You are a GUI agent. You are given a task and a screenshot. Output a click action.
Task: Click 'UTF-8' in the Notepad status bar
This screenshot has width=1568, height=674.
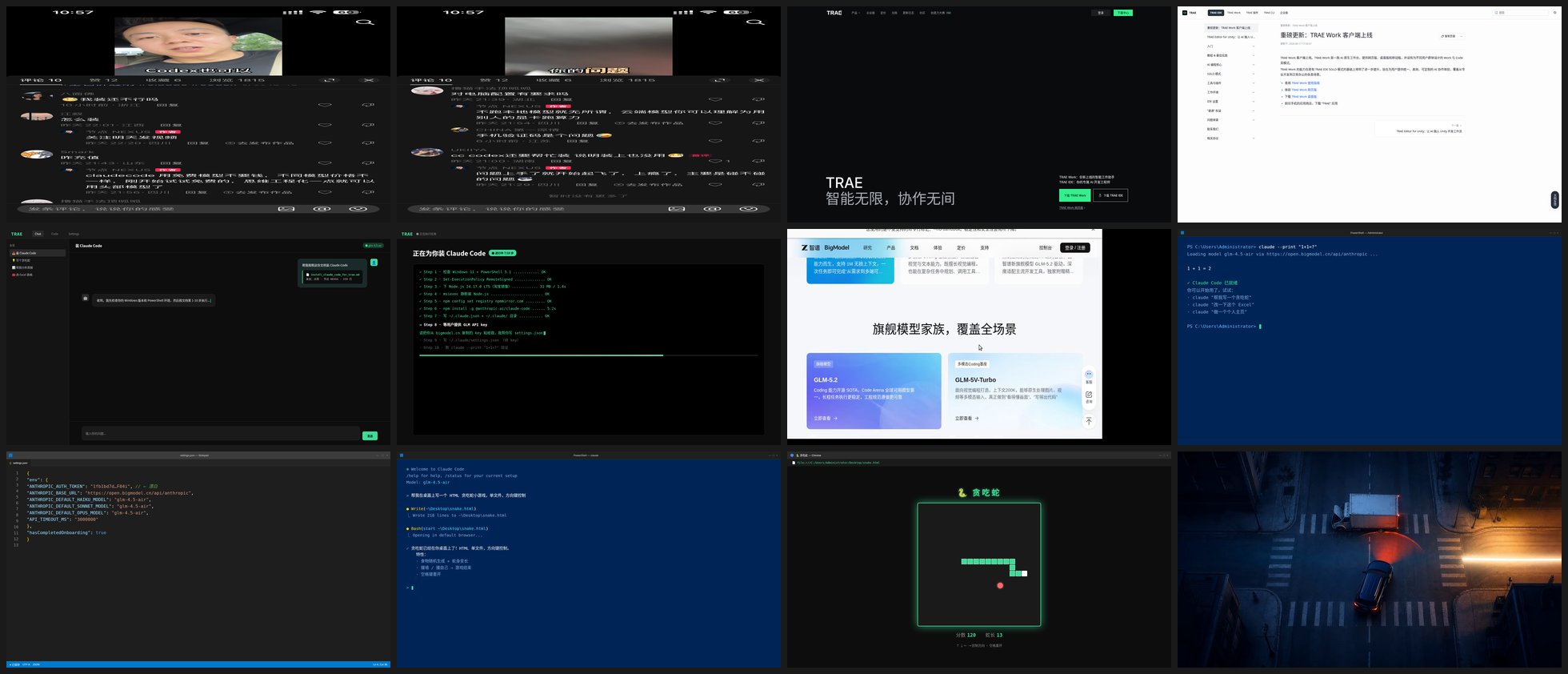[26, 664]
